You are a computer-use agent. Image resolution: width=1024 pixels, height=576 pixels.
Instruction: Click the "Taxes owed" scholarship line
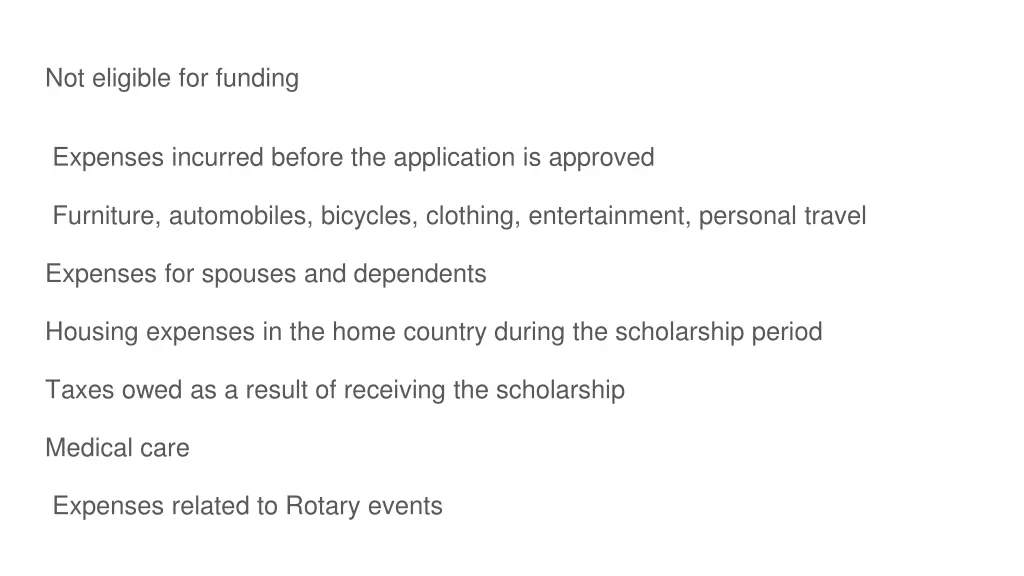click(x=334, y=390)
